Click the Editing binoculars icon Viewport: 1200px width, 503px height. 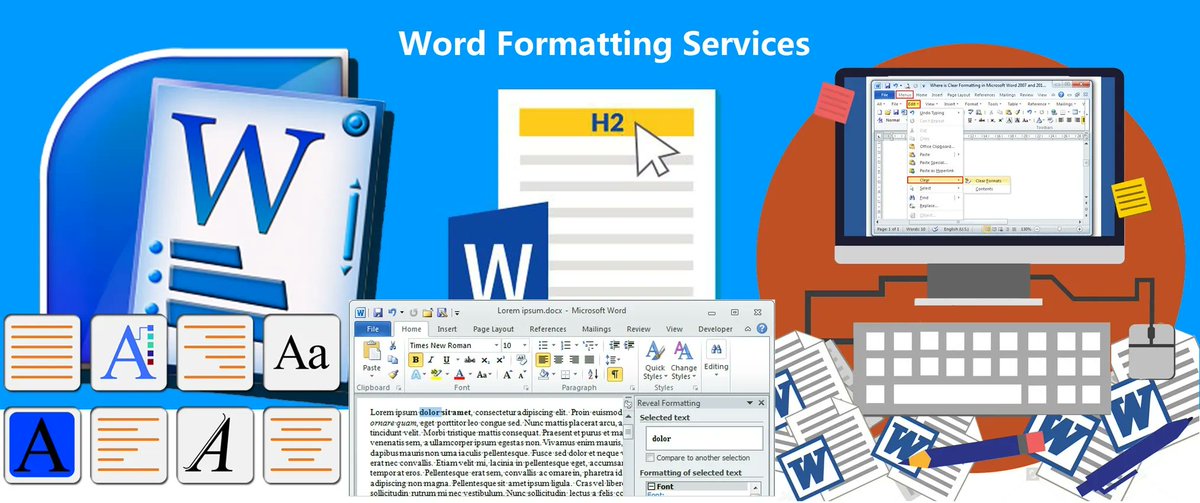[x=716, y=349]
